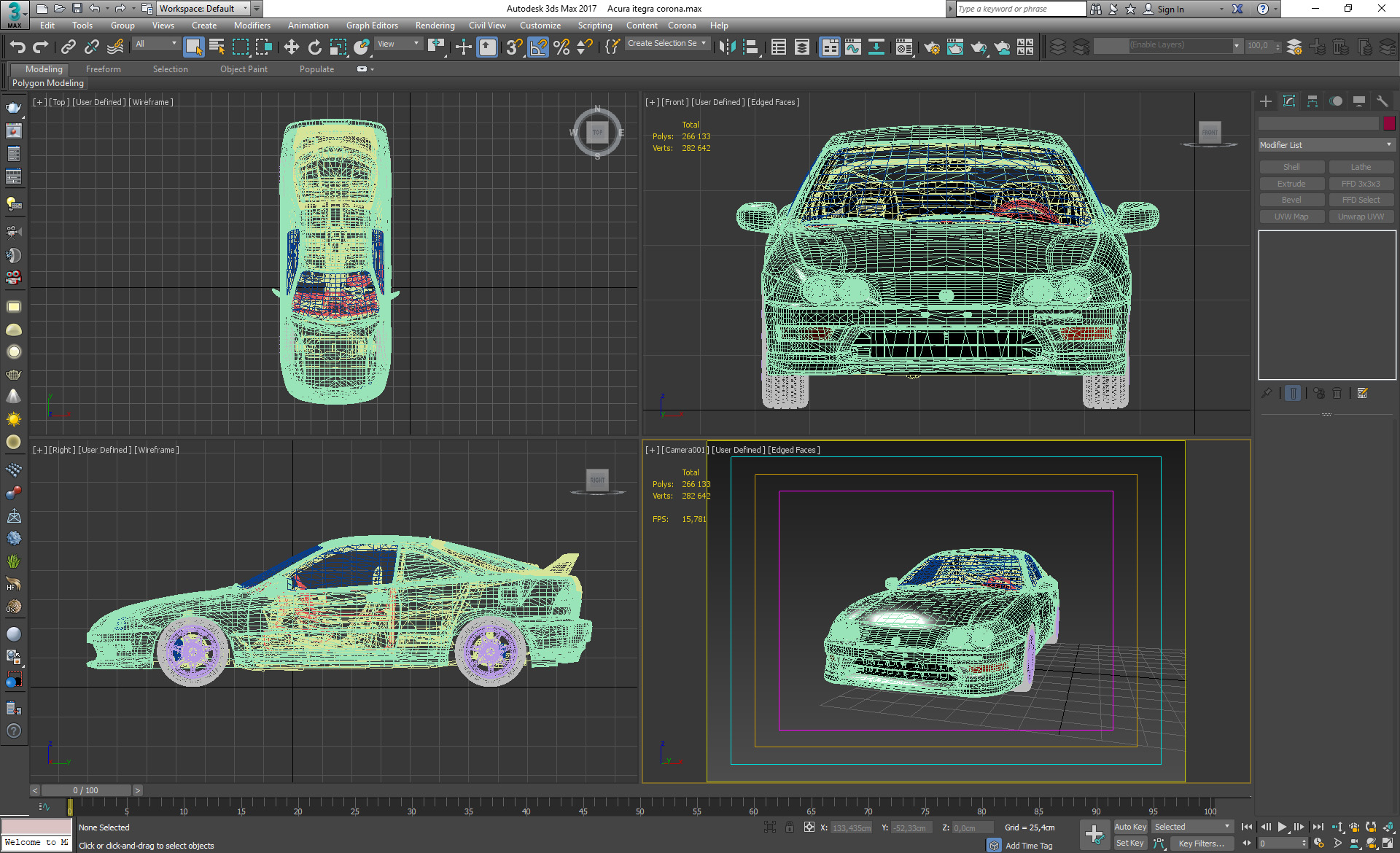The height and width of the screenshot is (853, 1400).
Task: Click the time slider showing 0 / 100
Action: click(x=86, y=790)
